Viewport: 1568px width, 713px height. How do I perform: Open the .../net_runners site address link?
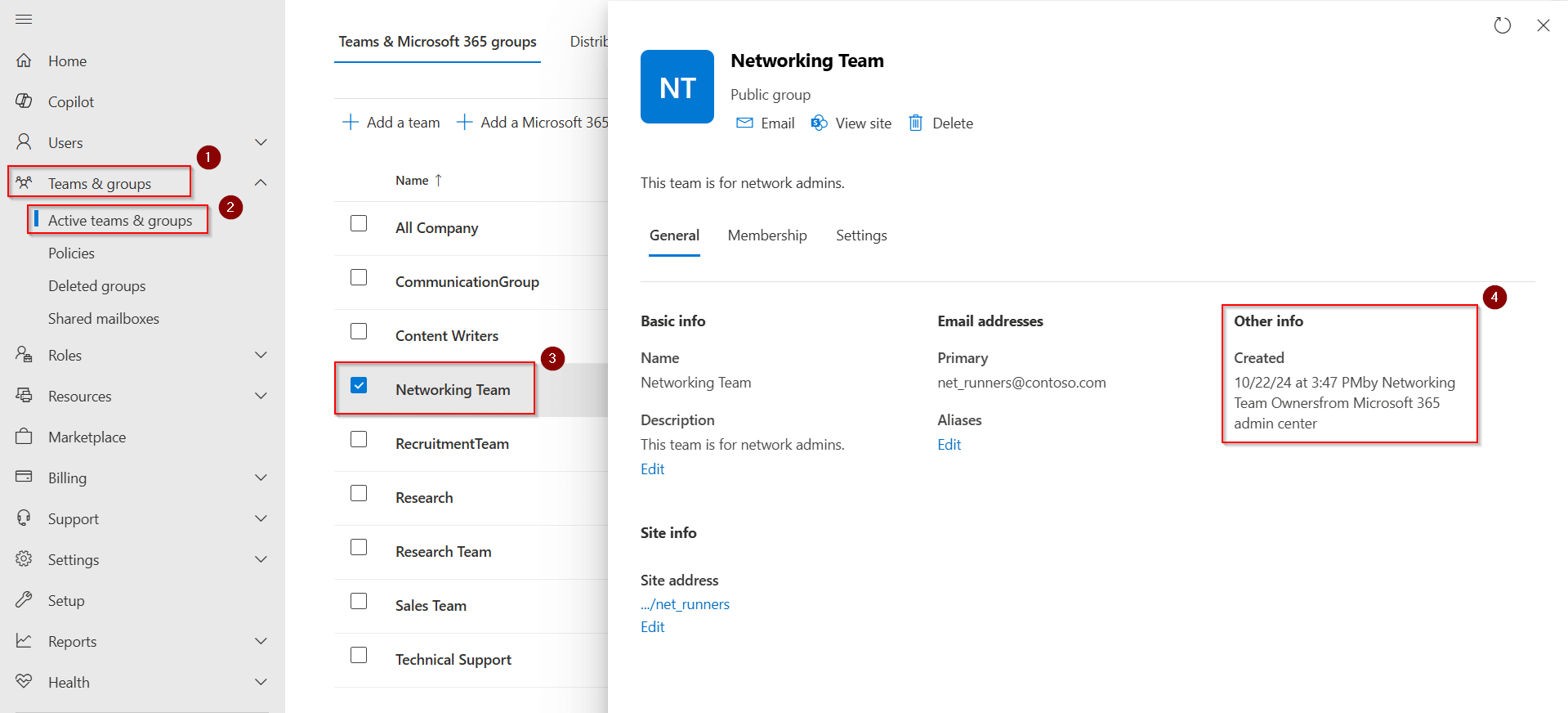(685, 604)
